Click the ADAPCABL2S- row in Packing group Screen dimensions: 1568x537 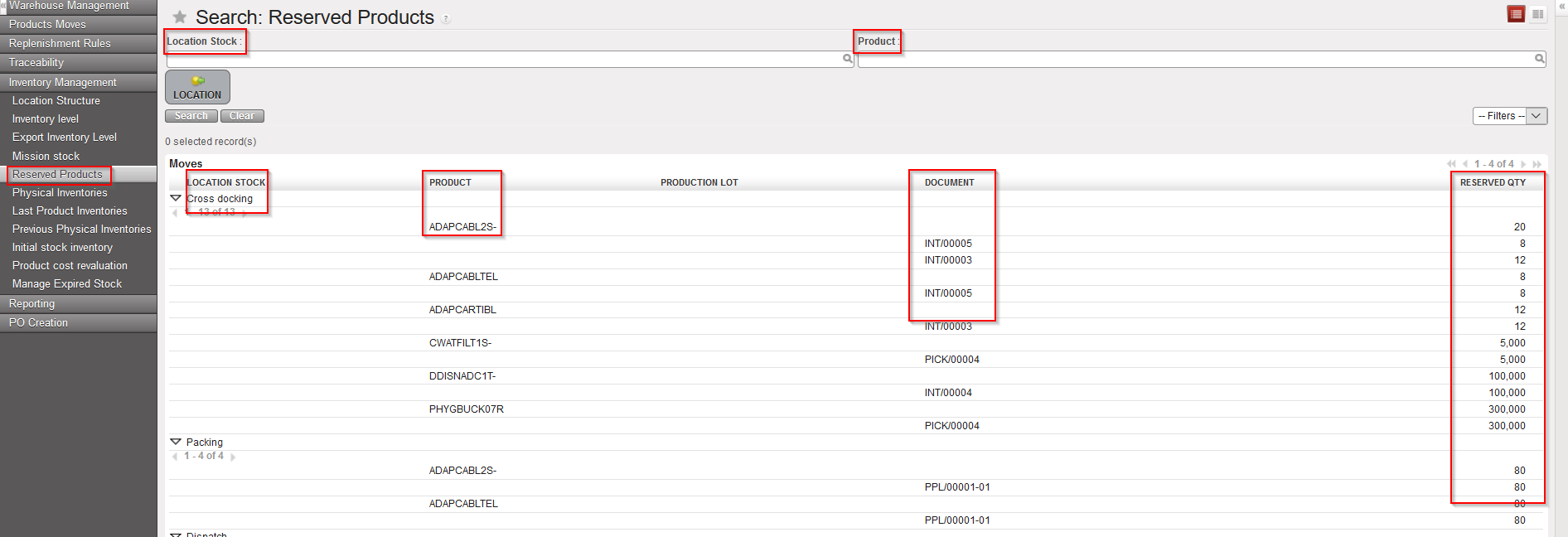pyautogui.click(x=856, y=471)
